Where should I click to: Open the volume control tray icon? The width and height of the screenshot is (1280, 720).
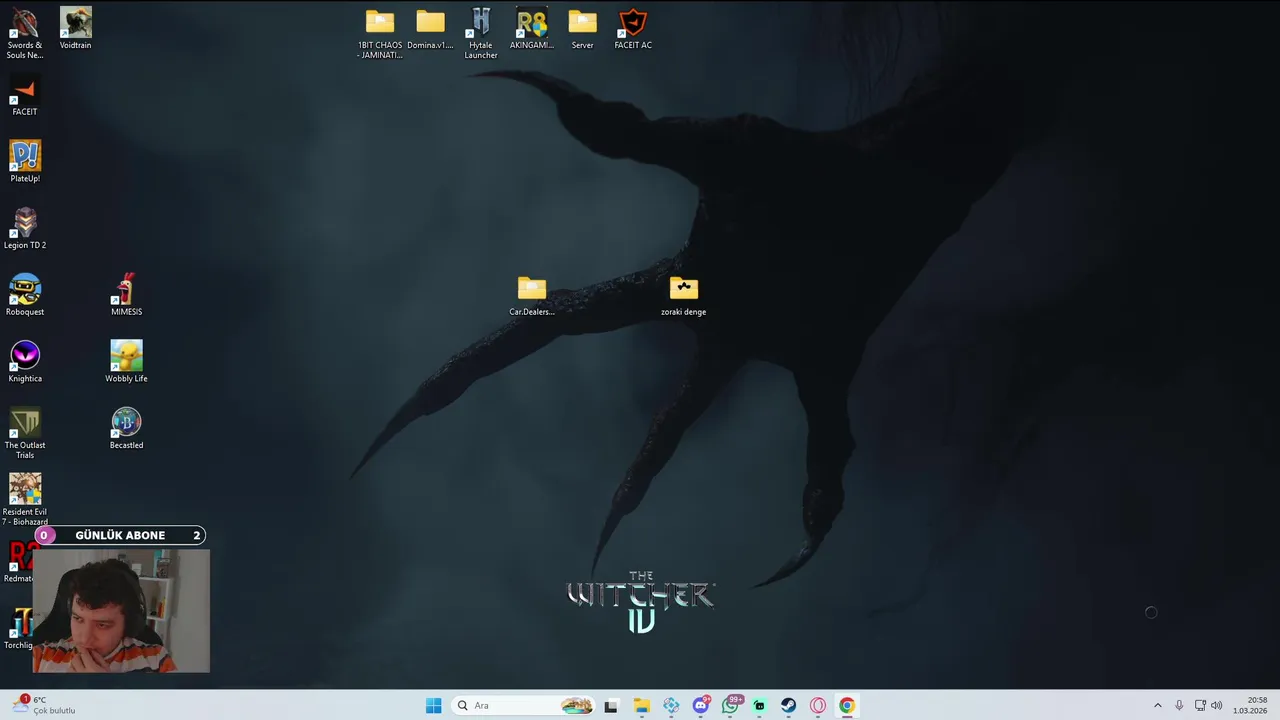[x=1217, y=706]
